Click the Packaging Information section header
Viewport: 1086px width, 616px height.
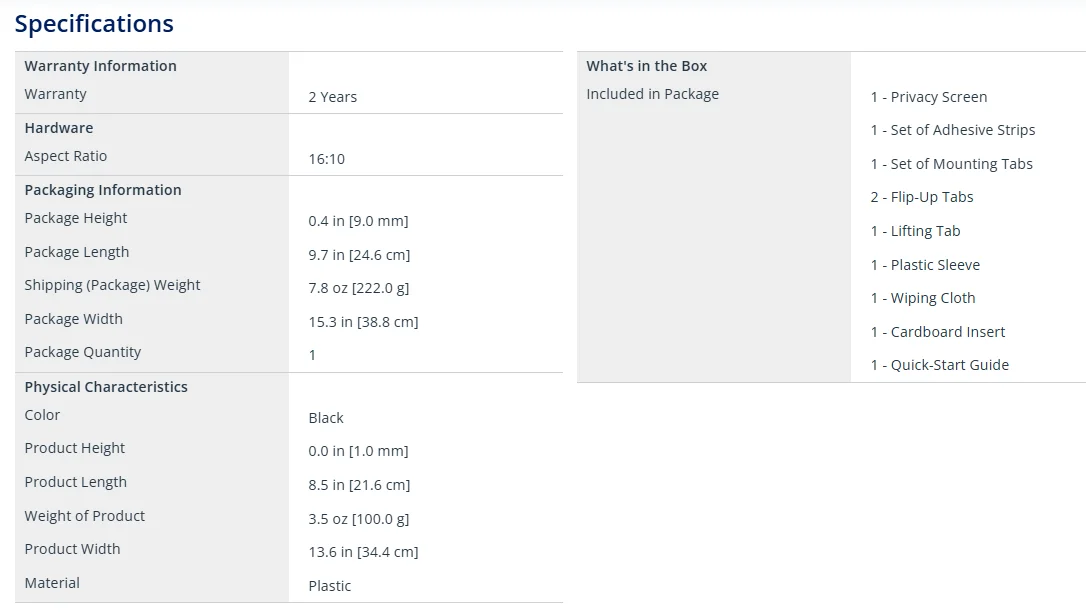click(x=103, y=190)
